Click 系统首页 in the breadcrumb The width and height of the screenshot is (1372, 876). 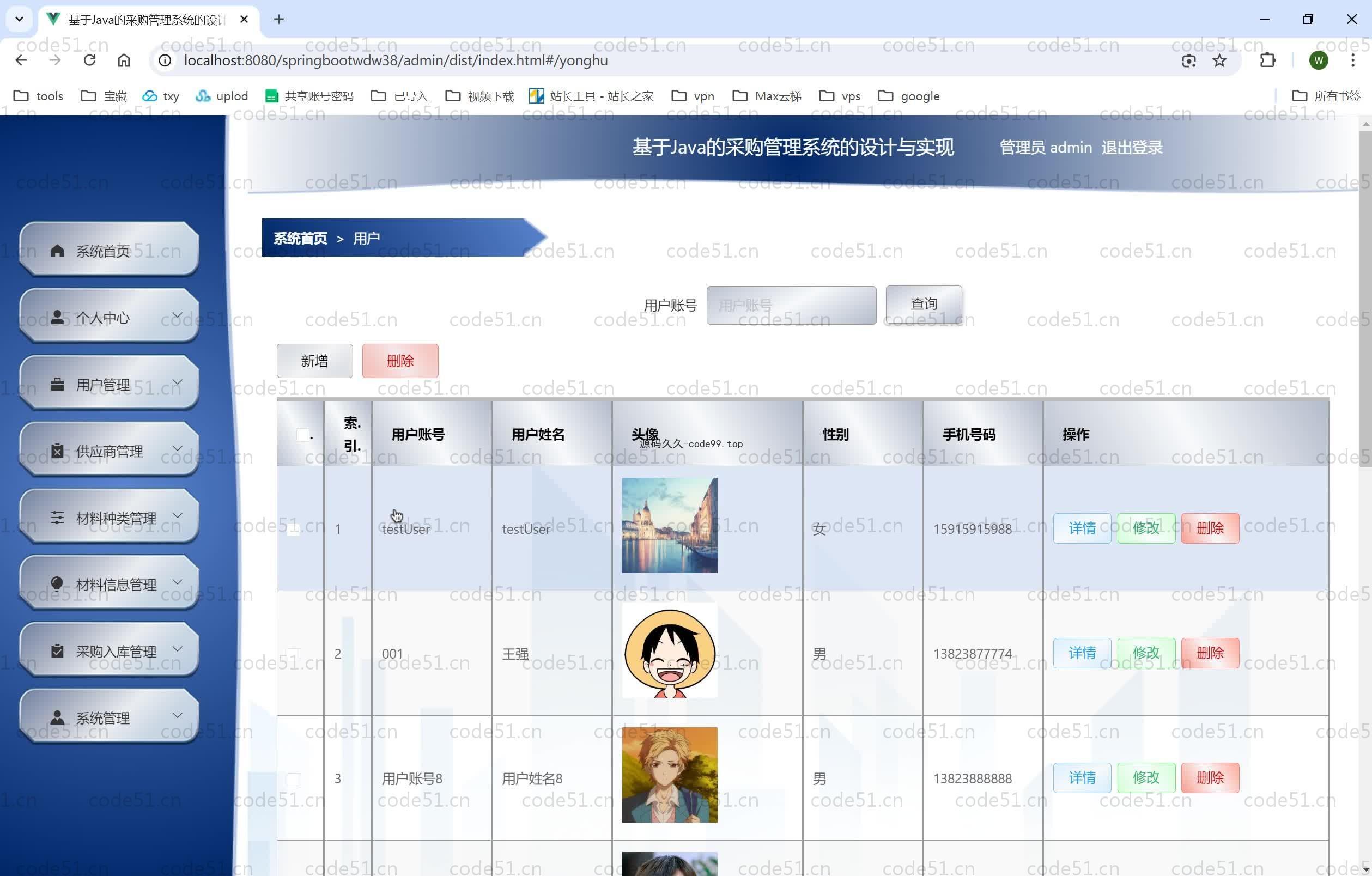coord(300,238)
